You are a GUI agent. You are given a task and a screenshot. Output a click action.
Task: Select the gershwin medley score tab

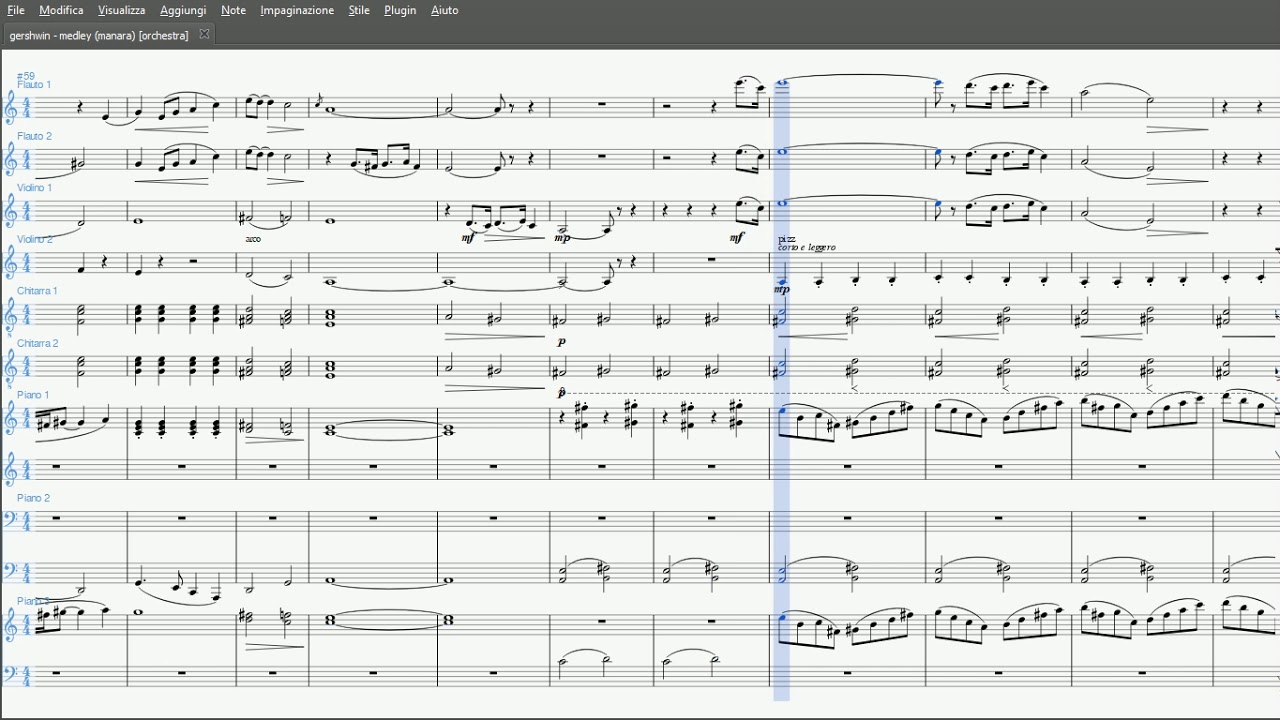[98, 35]
